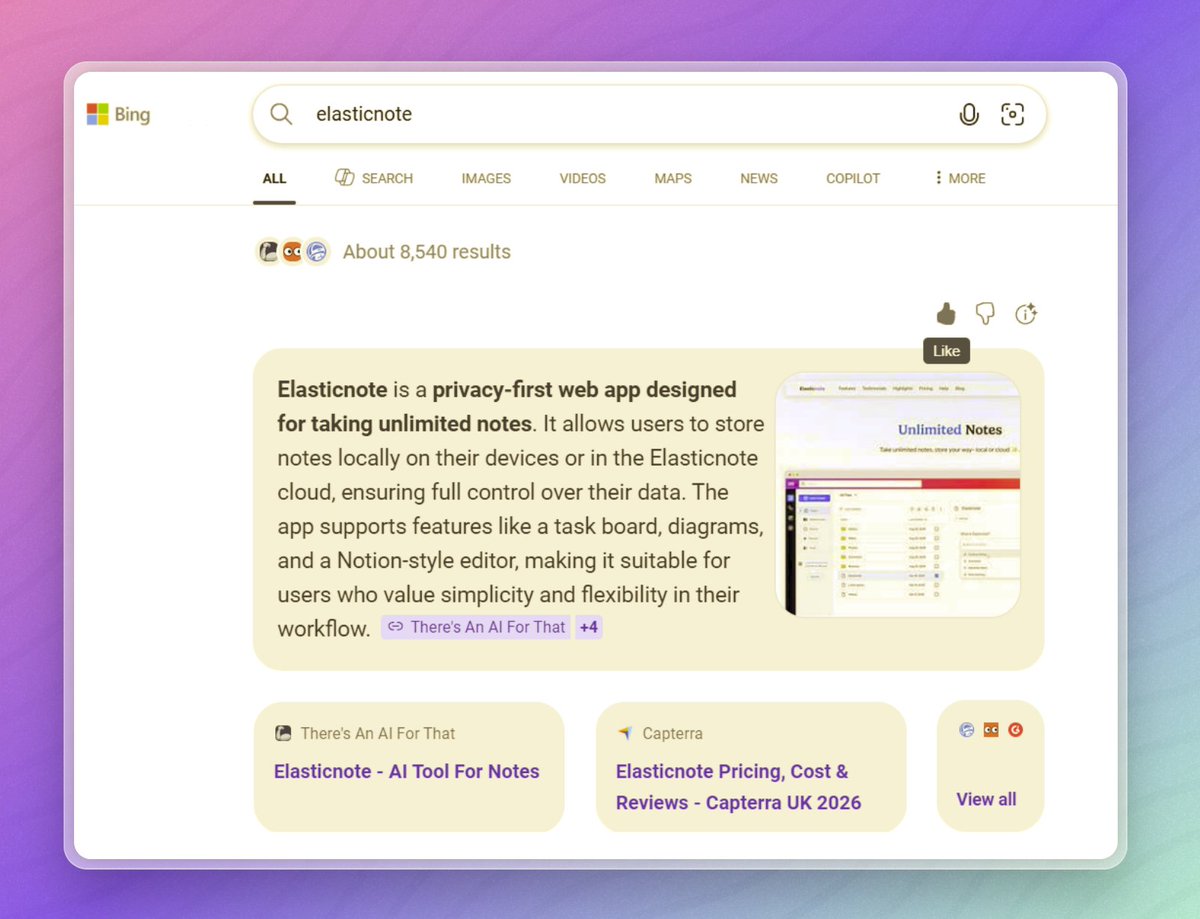Click the search magnifier icon
This screenshot has width=1200, height=919.
pyautogui.click(x=282, y=114)
